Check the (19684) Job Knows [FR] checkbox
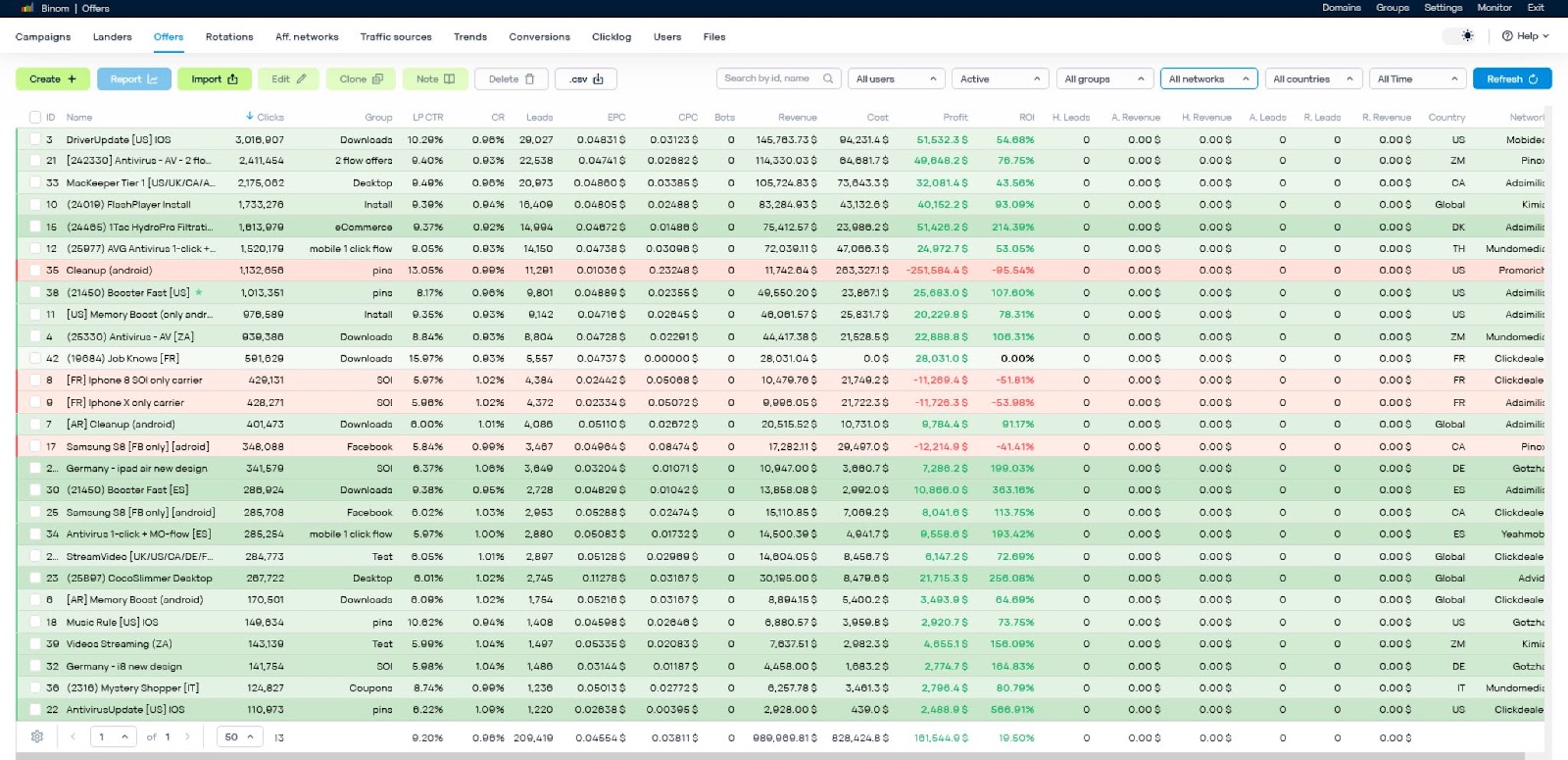 click(x=35, y=359)
